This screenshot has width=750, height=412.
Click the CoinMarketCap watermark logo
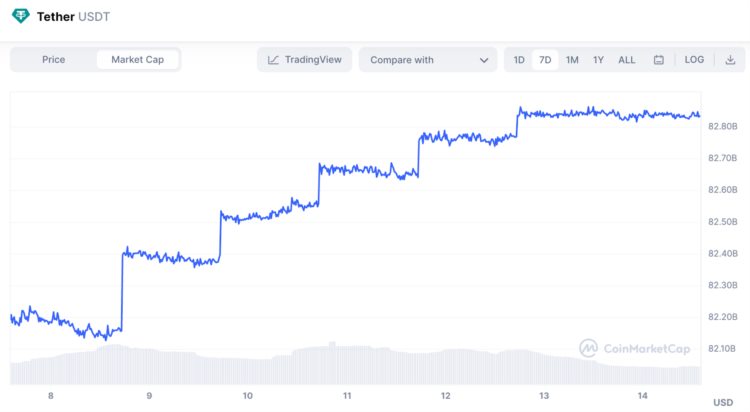pos(589,348)
